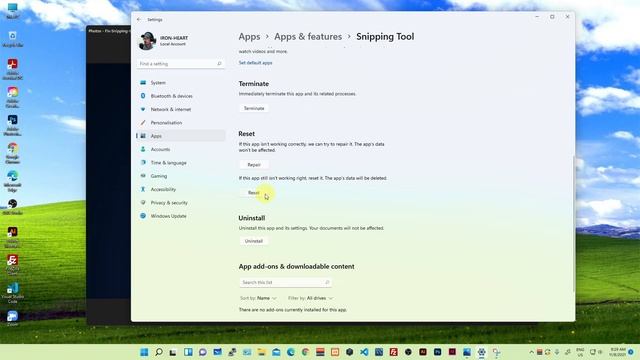
Task: Open Privacy & security settings
Action: (181, 202)
